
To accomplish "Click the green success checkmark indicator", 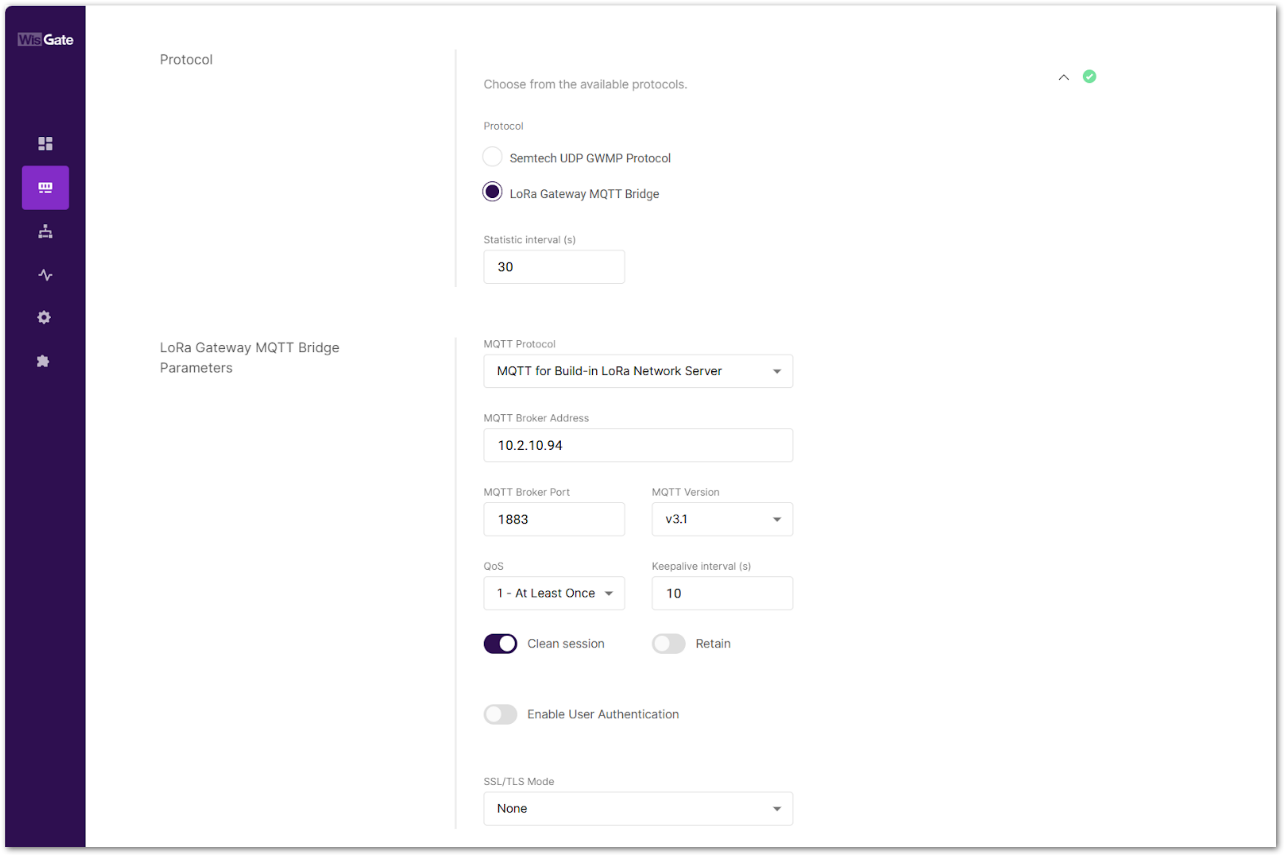I will 1089,76.
